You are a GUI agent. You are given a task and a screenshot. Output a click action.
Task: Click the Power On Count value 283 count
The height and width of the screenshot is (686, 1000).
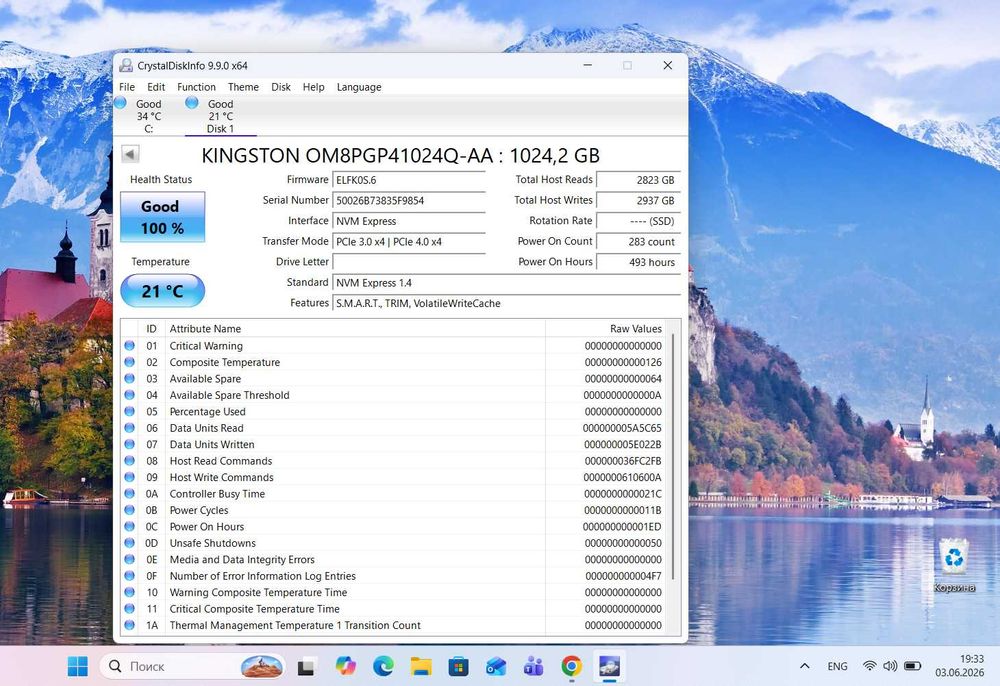[638, 242]
